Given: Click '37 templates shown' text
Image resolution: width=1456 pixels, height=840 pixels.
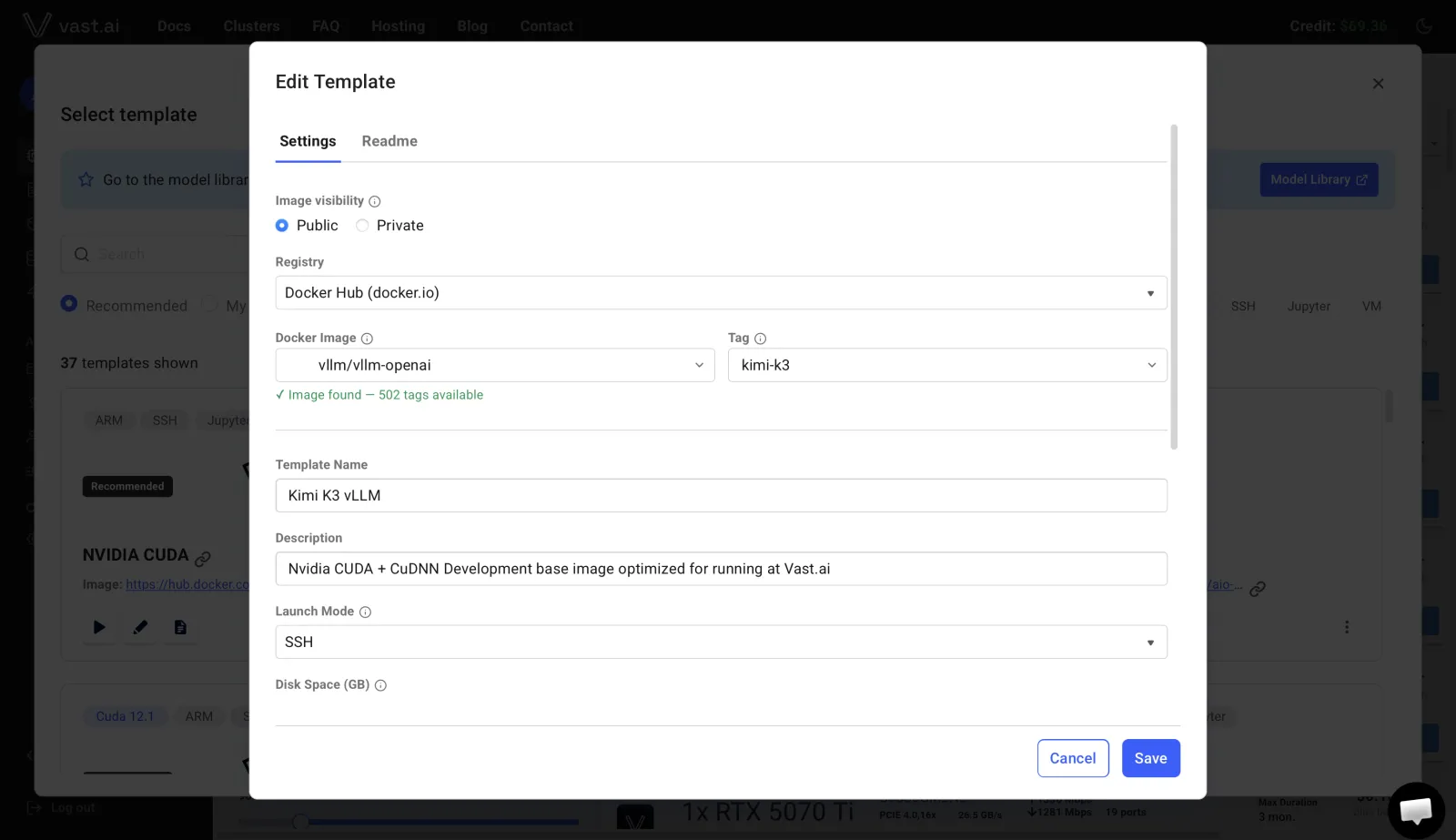Looking at the screenshot, I should (x=129, y=363).
